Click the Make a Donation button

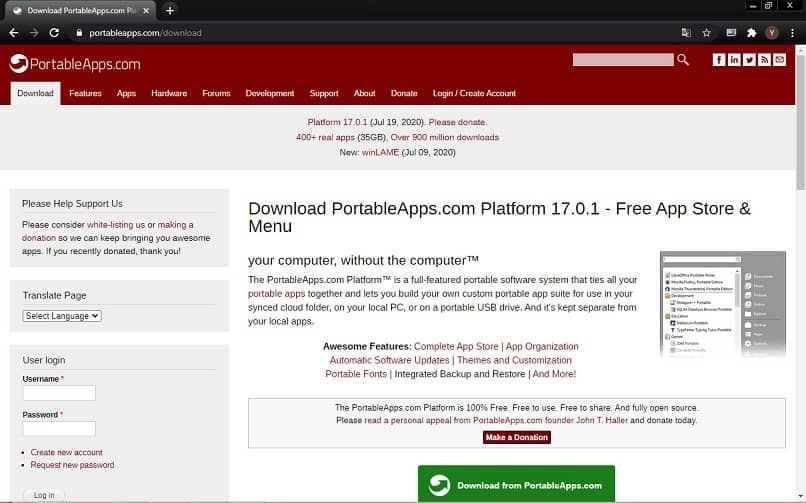pos(517,437)
